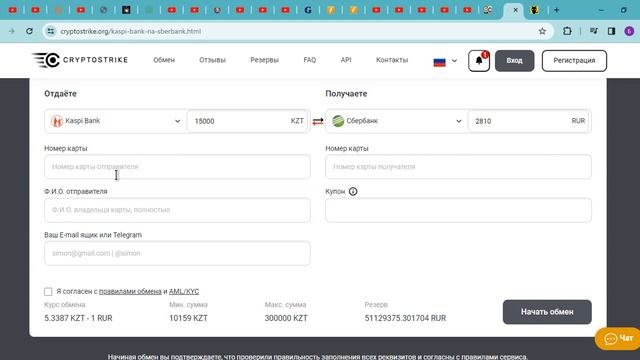The height and width of the screenshot is (360, 640).
Task: Click the Купон input field
Action: point(458,210)
